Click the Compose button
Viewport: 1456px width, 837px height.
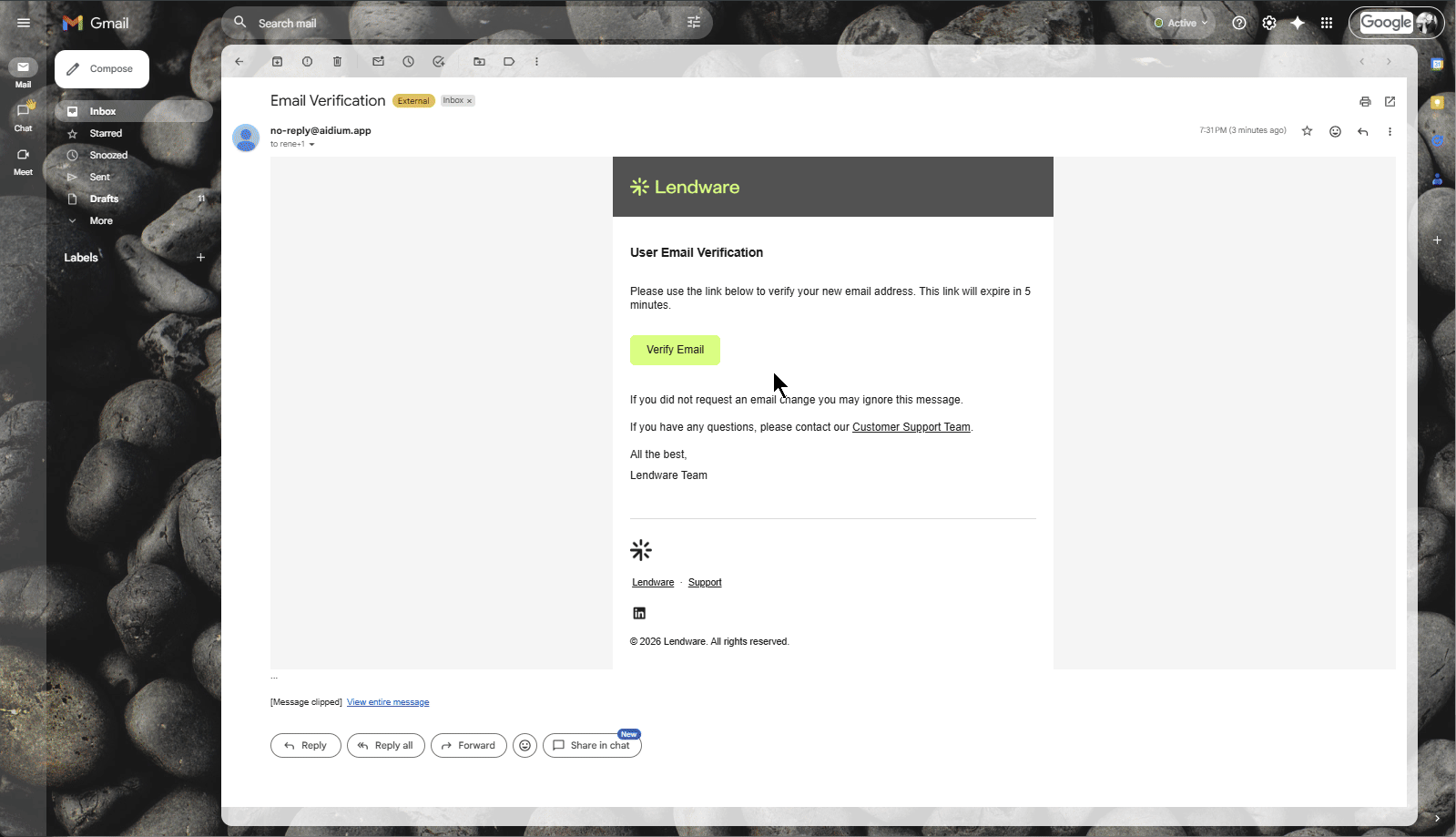(x=102, y=69)
